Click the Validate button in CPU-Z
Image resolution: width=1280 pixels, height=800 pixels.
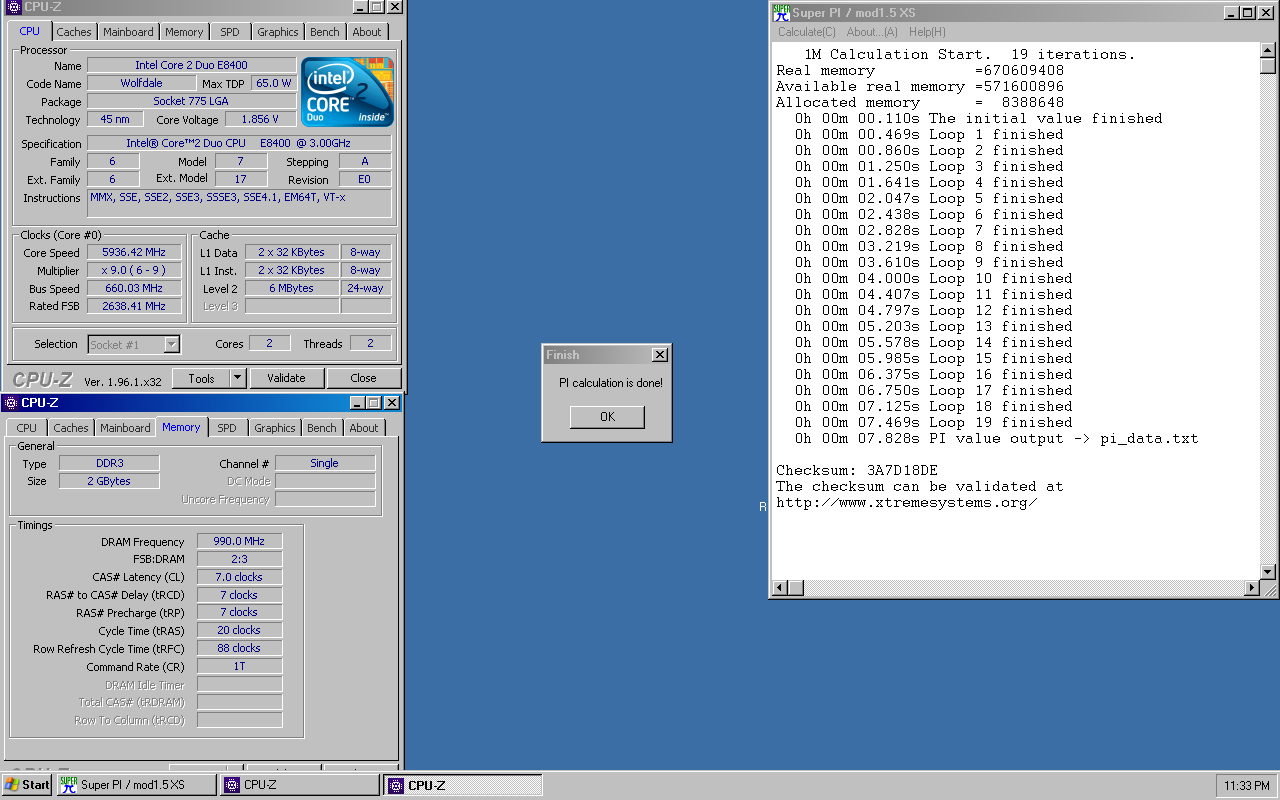286,378
